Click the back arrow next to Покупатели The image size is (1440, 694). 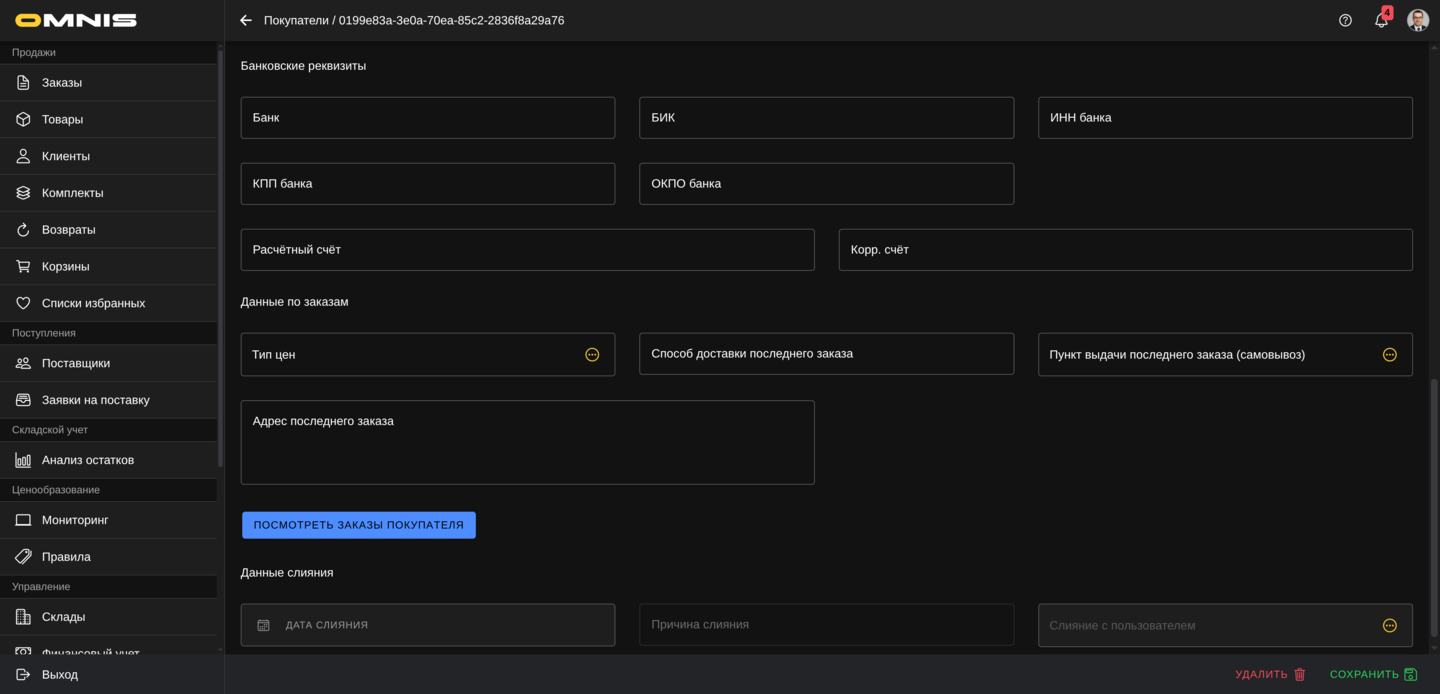(x=246, y=20)
